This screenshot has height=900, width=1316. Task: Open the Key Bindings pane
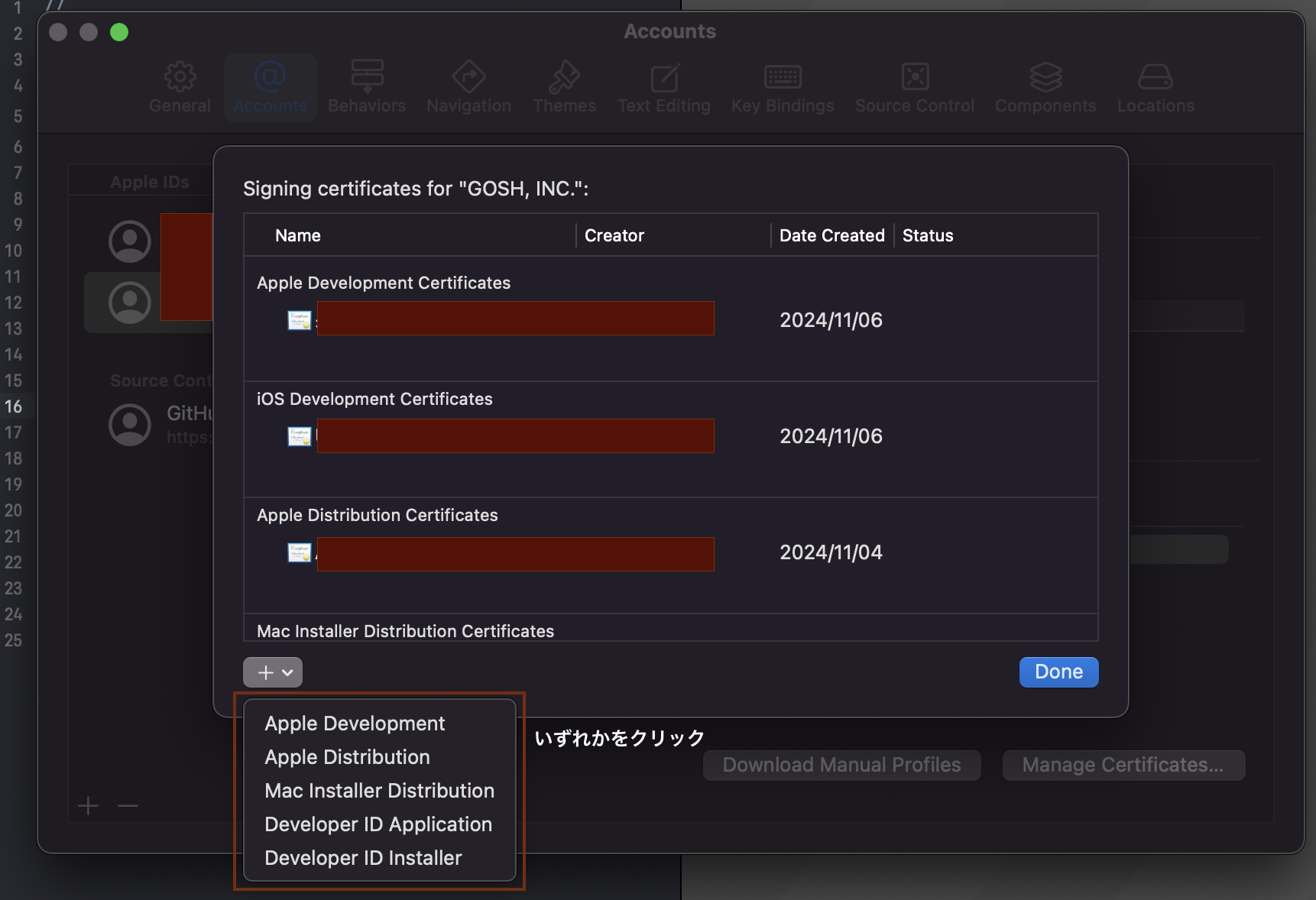click(782, 87)
